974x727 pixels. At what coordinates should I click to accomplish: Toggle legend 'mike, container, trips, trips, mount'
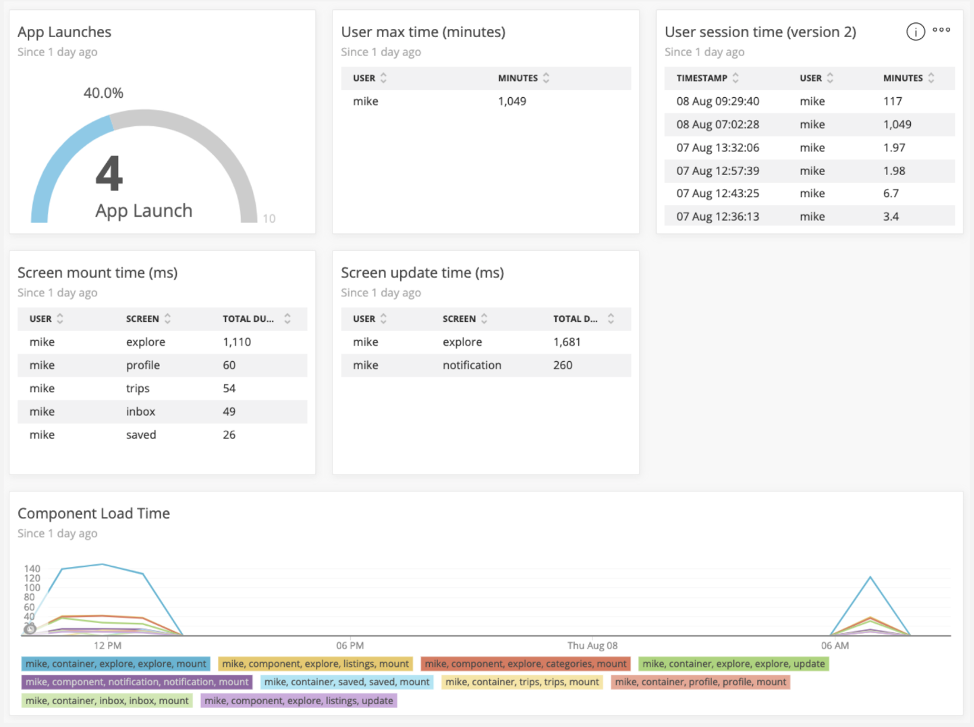(x=522, y=682)
